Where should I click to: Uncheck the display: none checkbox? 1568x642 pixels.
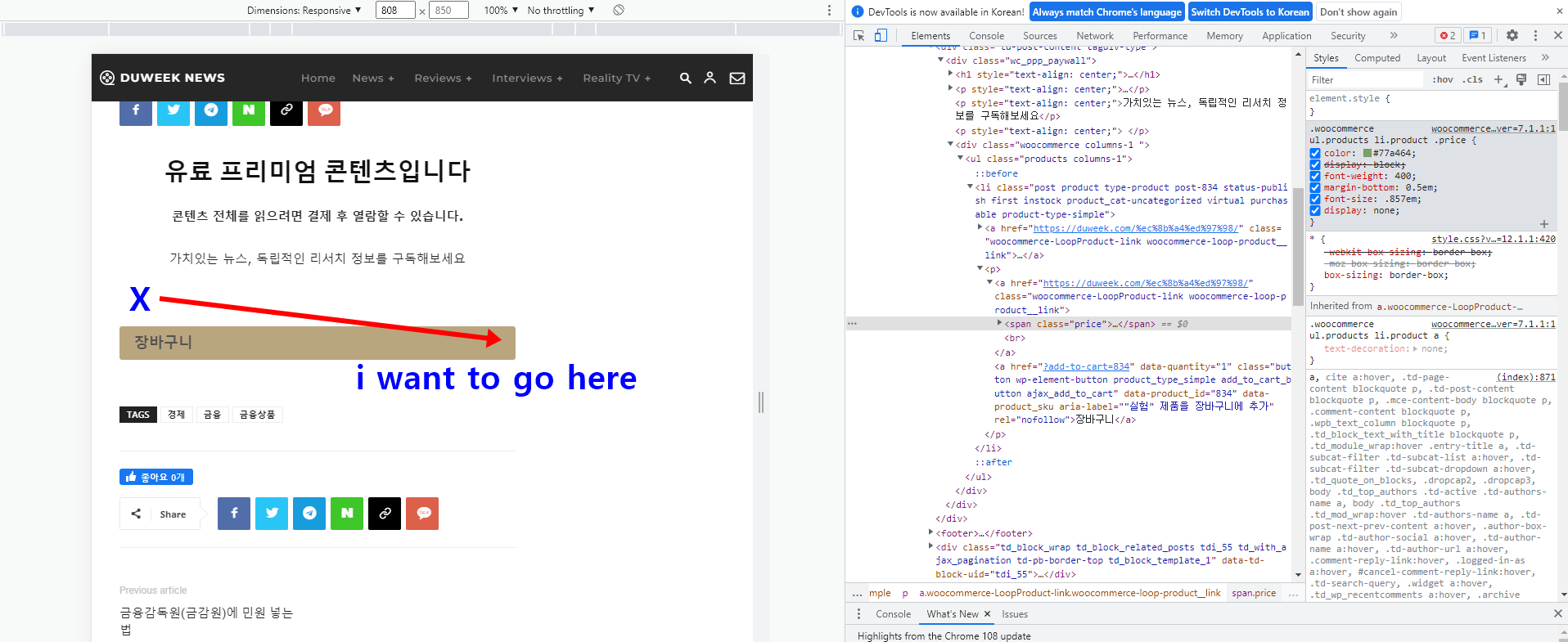click(1315, 210)
